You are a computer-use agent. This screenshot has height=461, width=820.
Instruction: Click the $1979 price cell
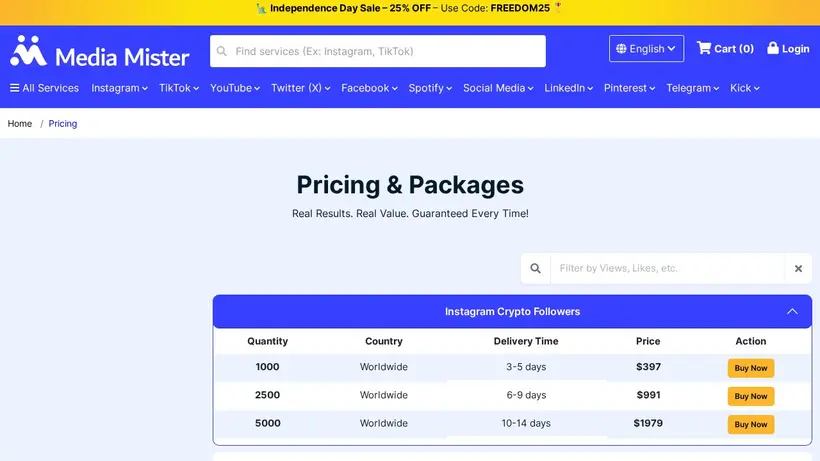pos(648,423)
